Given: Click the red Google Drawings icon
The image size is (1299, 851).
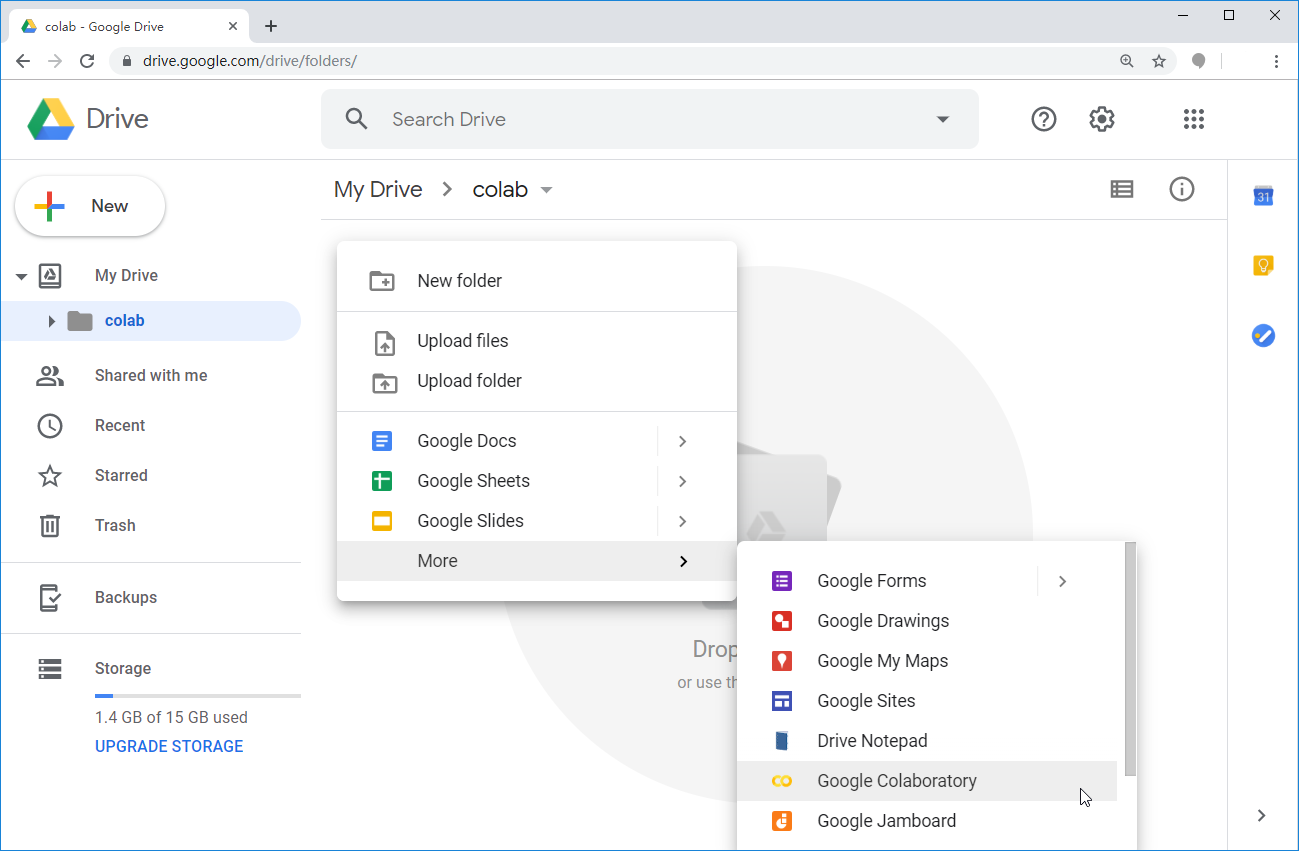Looking at the screenshot, I should tap(782, 621).
